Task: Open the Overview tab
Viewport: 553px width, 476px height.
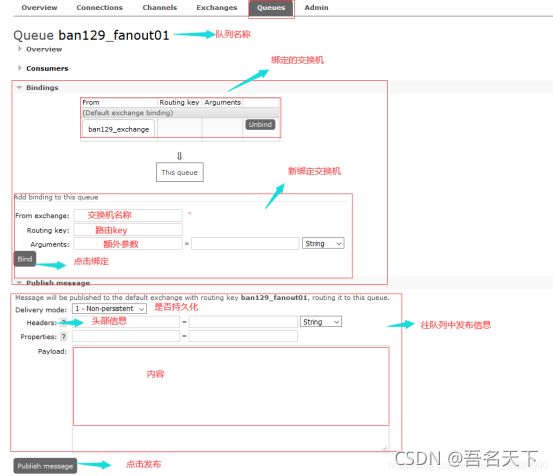Action: [39, 7]
